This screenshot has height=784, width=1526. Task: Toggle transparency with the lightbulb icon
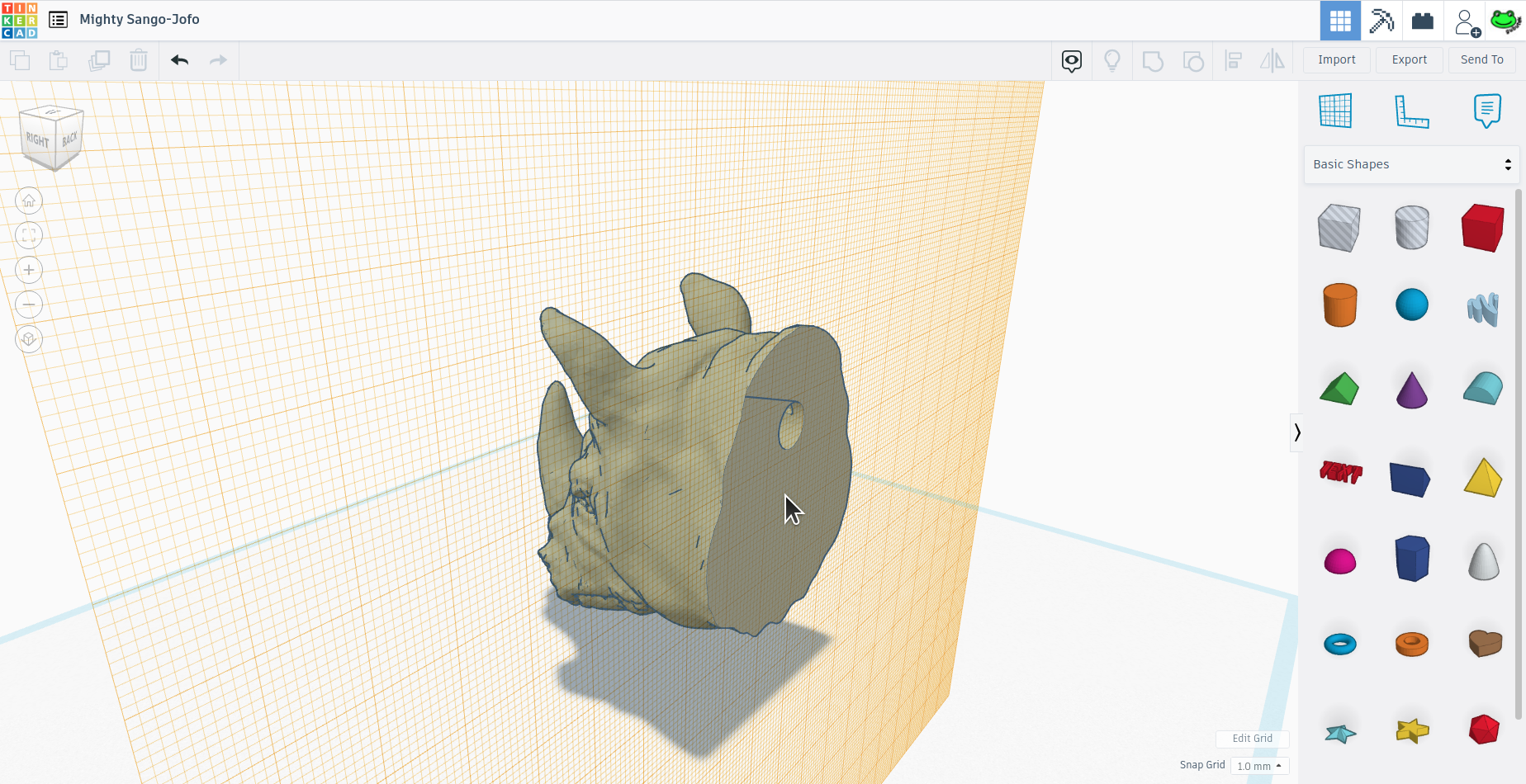1112,60
